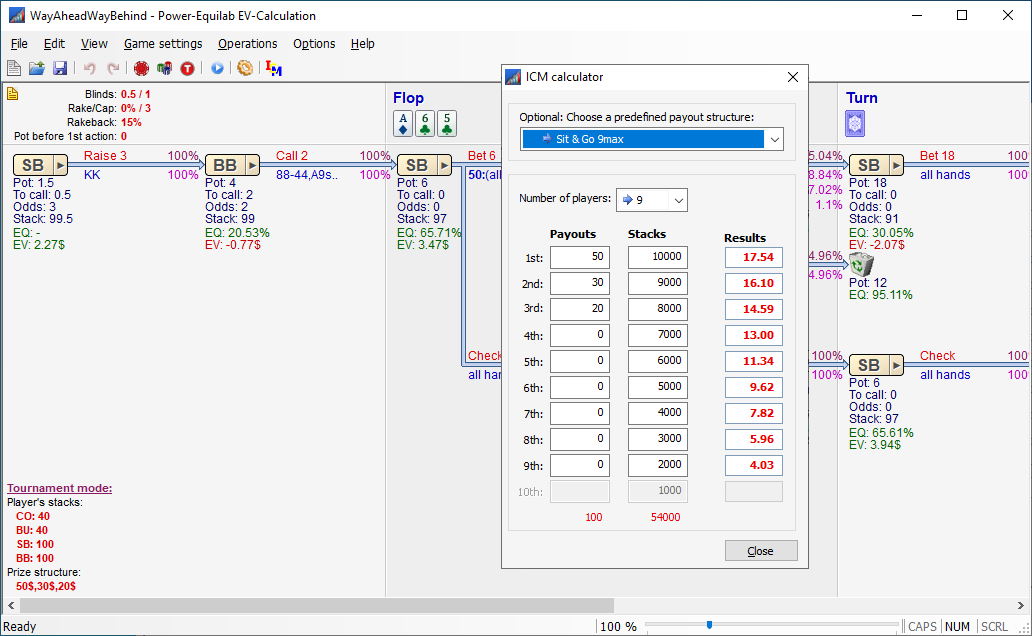1032x636 pixels.
Task: Click the Undo arrow icon
Action: [x=90, y=68]
